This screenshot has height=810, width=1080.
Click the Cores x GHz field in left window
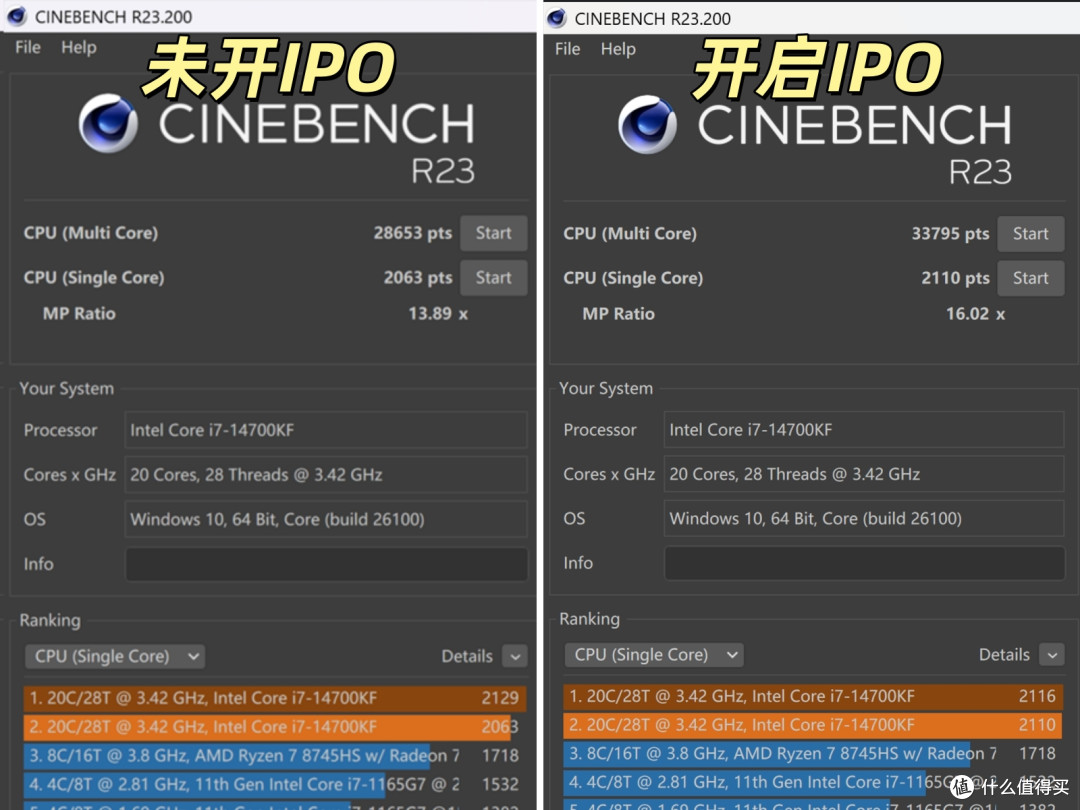tap(326, 475)
